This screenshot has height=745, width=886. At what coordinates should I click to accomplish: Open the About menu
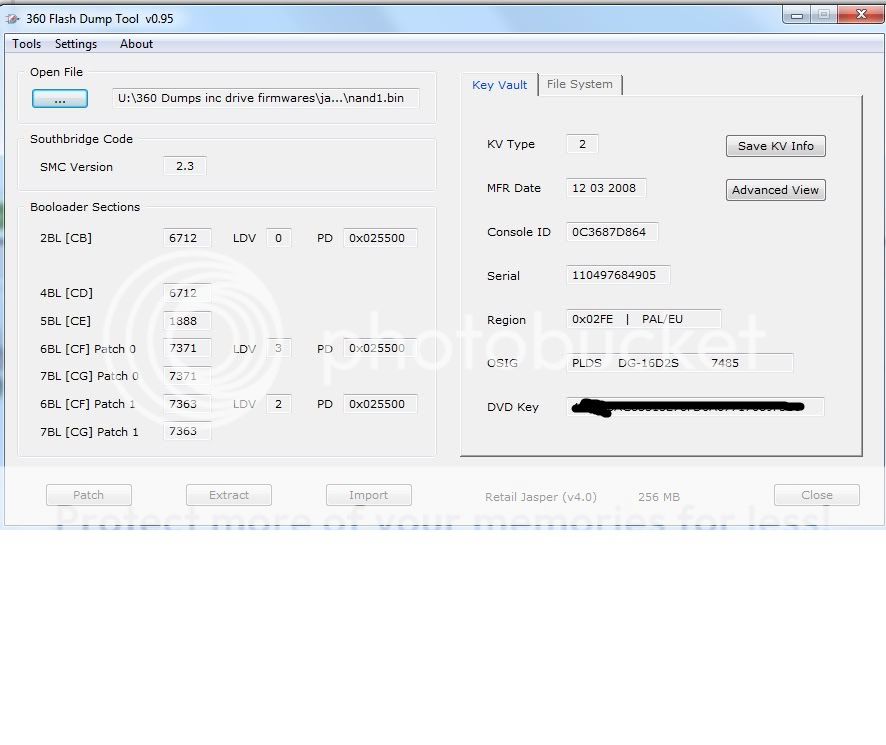(136, 44)
